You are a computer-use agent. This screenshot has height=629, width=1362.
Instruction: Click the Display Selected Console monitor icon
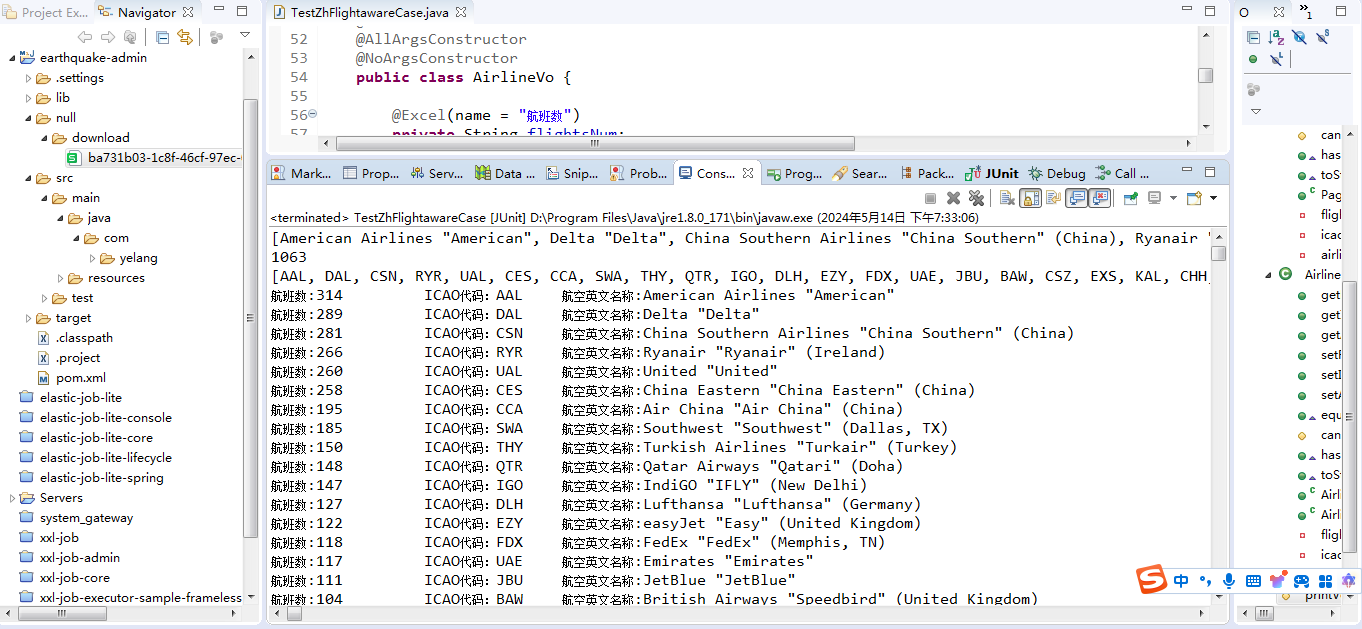click(1154, 198)
